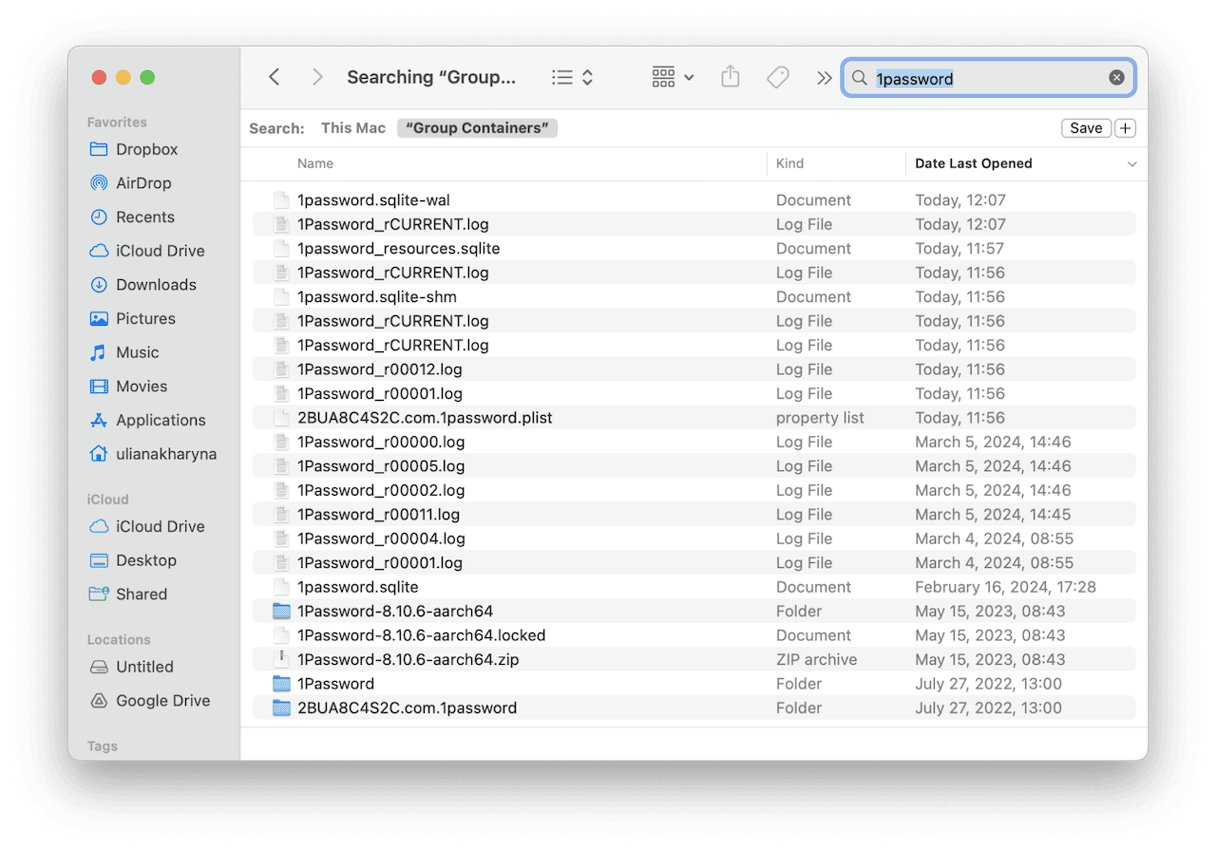Click the Tags toolbar icon

[x=778, y=78]
